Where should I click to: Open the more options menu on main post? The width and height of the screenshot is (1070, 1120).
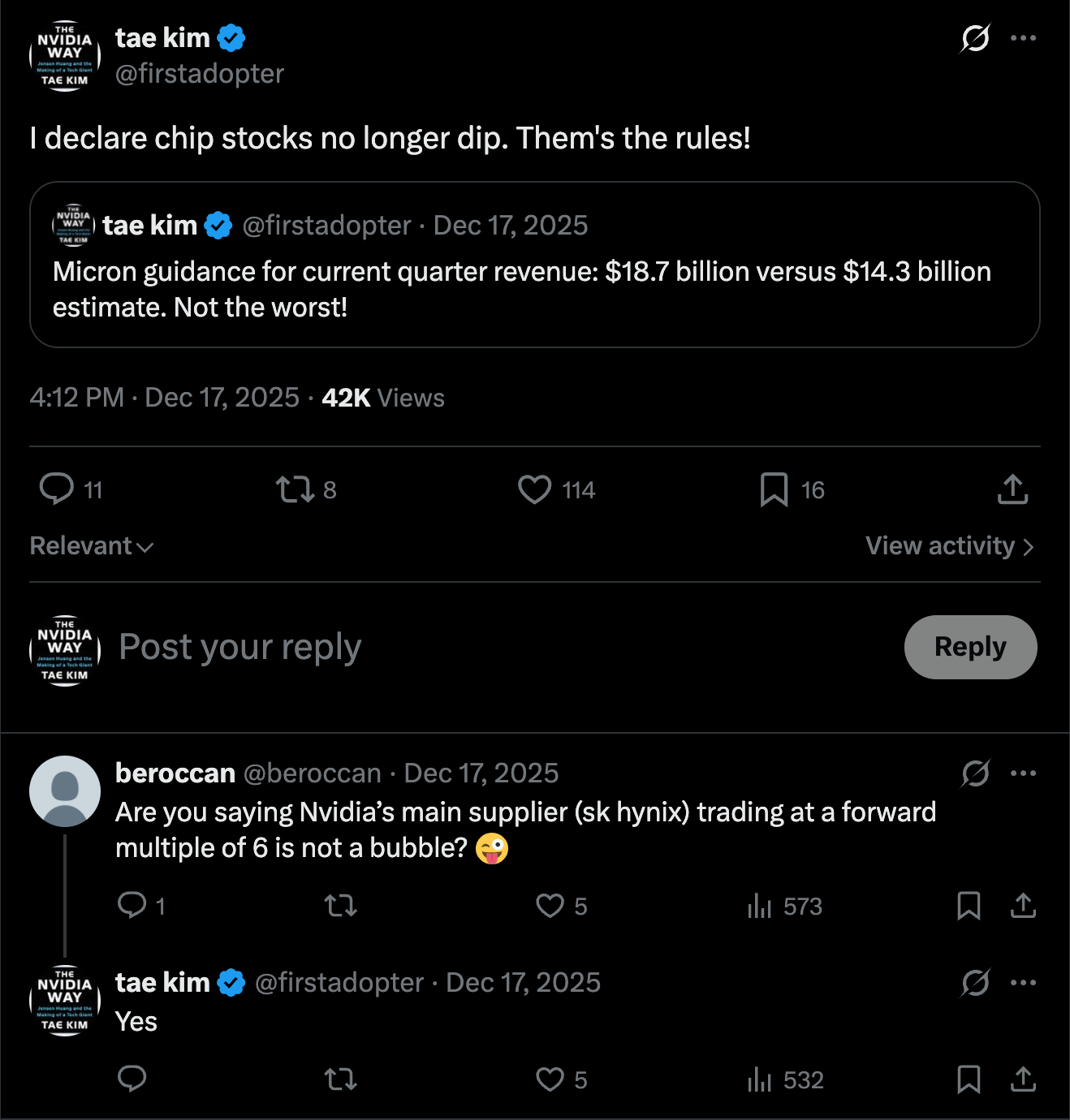point(1023,38)
